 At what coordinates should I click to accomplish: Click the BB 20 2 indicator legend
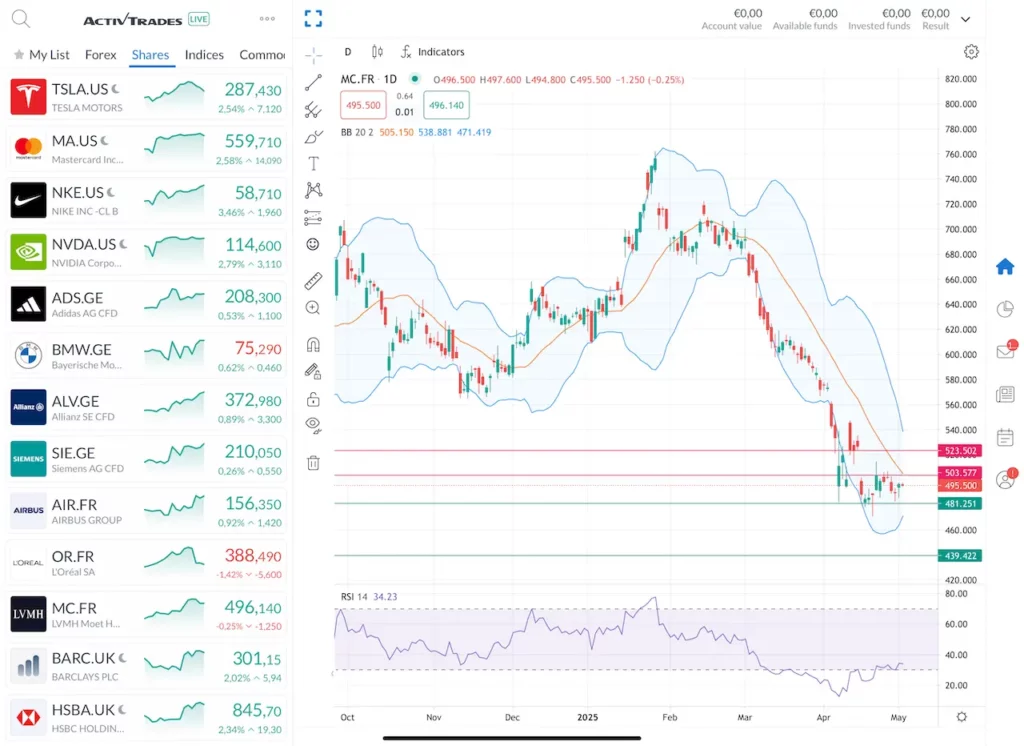tap(357, 132)
